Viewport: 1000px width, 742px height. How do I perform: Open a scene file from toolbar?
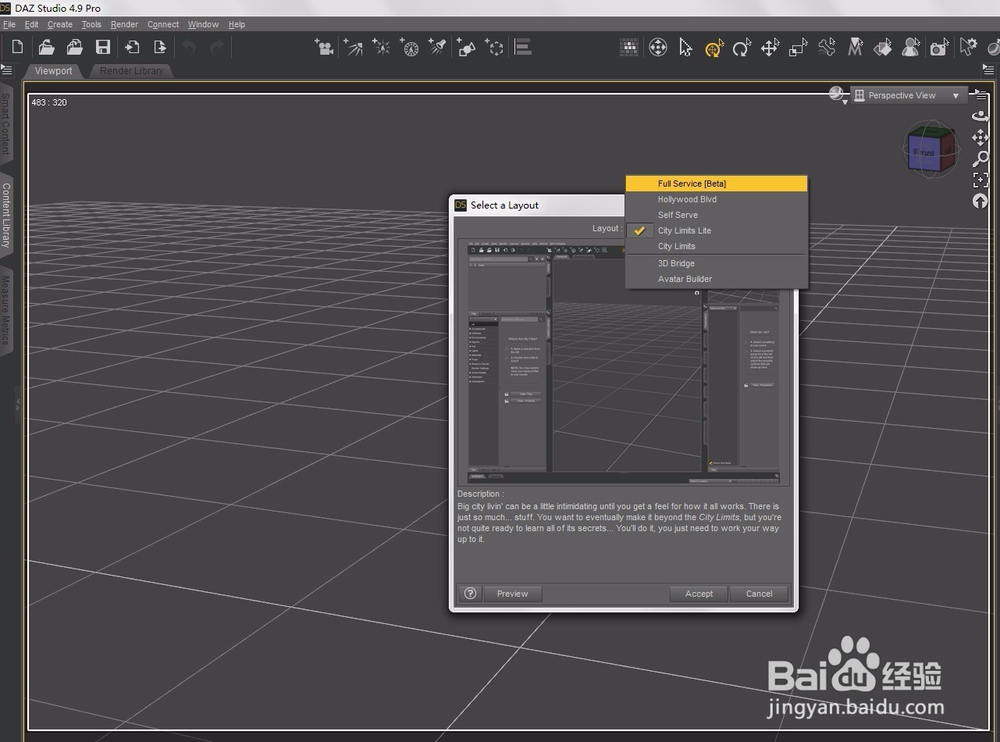(x=46, y=47)
